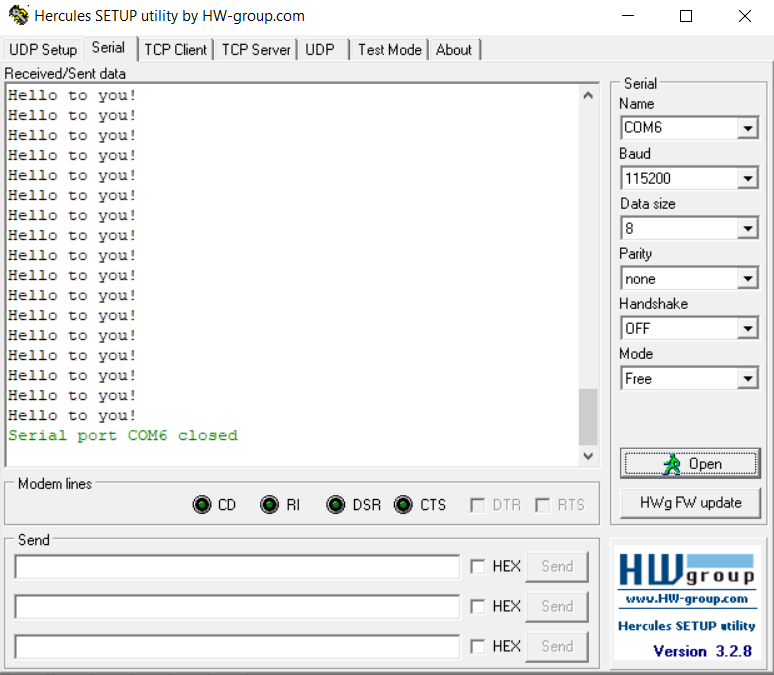Click the CD modem line indicator

(x=202, y=505)
